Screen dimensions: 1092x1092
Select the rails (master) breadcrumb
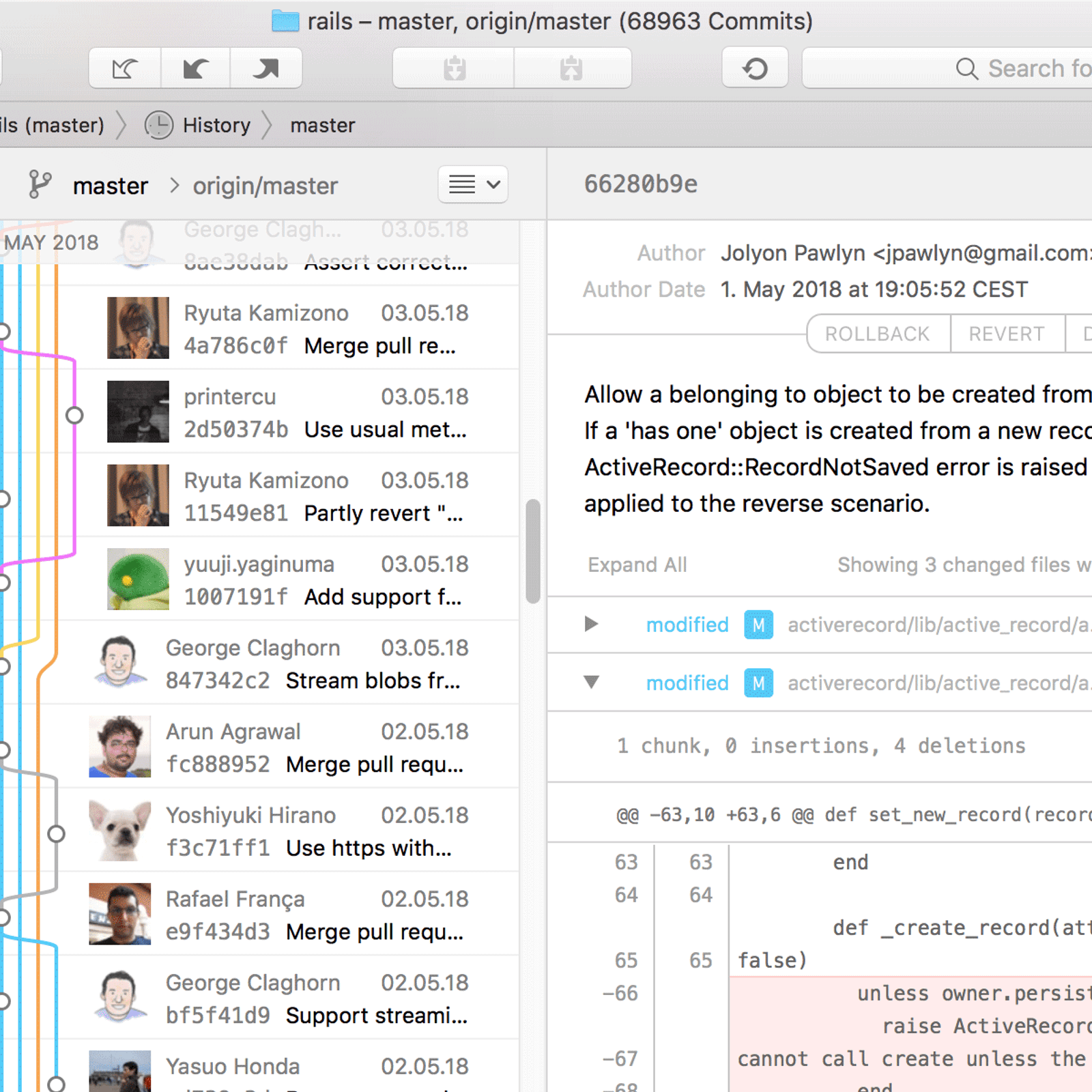(52, 126)
